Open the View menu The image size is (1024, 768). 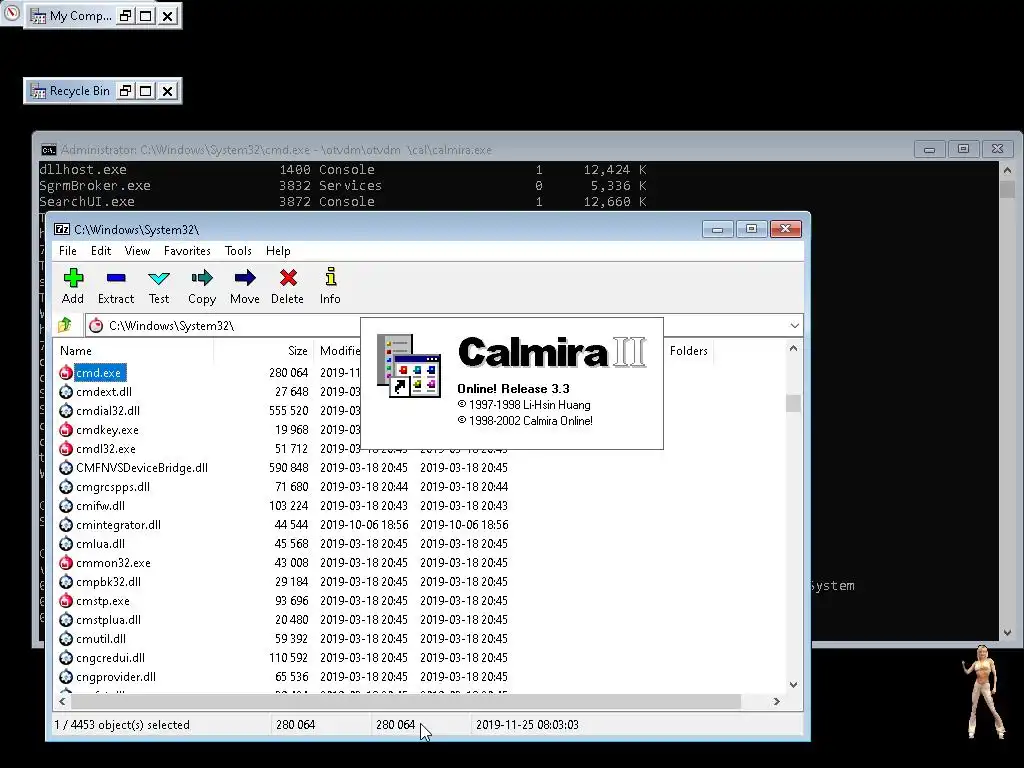(137, 251)
